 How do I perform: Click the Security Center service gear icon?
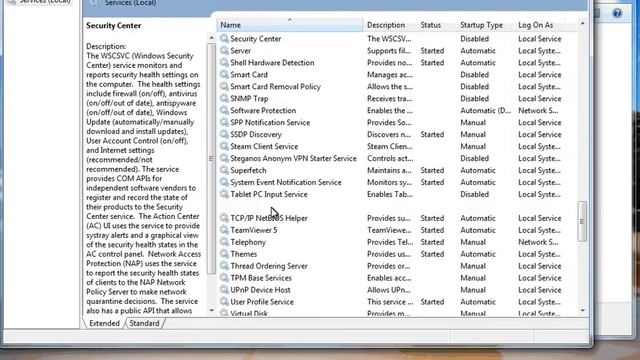click(x=224, y=38)
